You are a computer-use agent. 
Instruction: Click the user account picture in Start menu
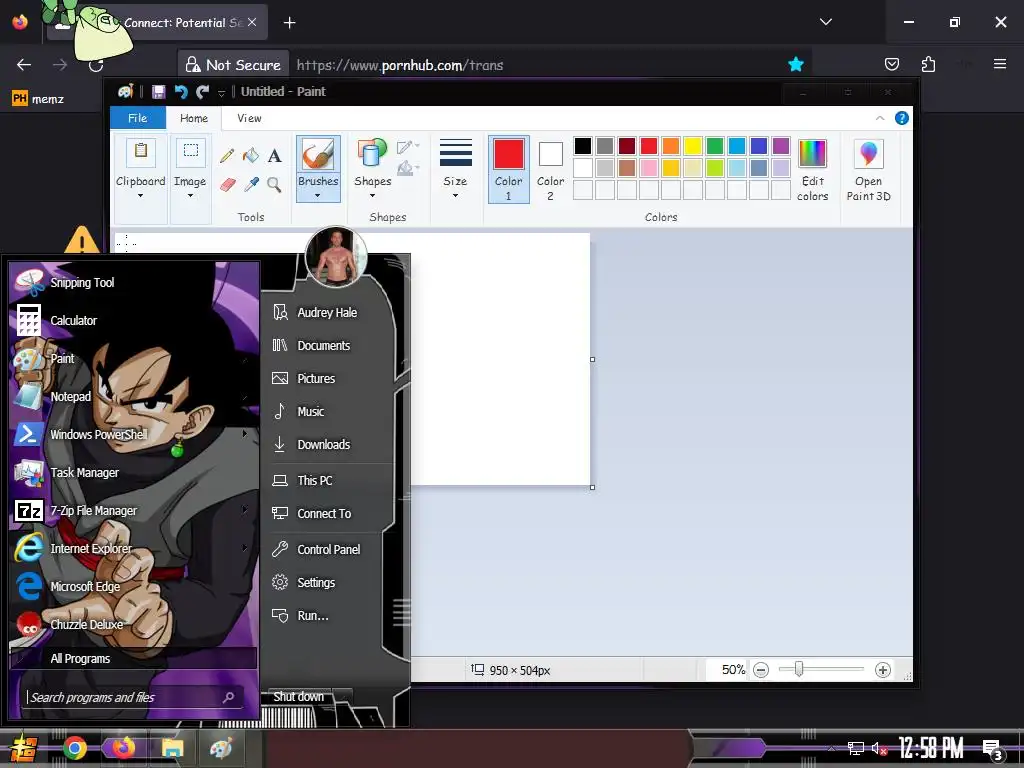pos(336,257)
